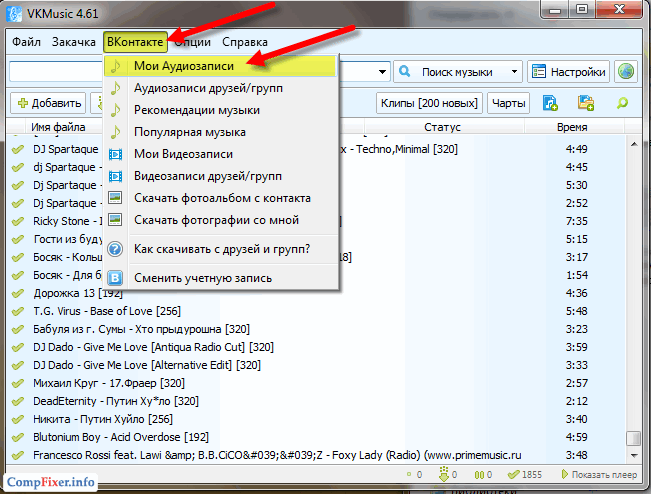Open the Файл menu
The width and height of the screenshot is (651, 494).
(26, 42)
